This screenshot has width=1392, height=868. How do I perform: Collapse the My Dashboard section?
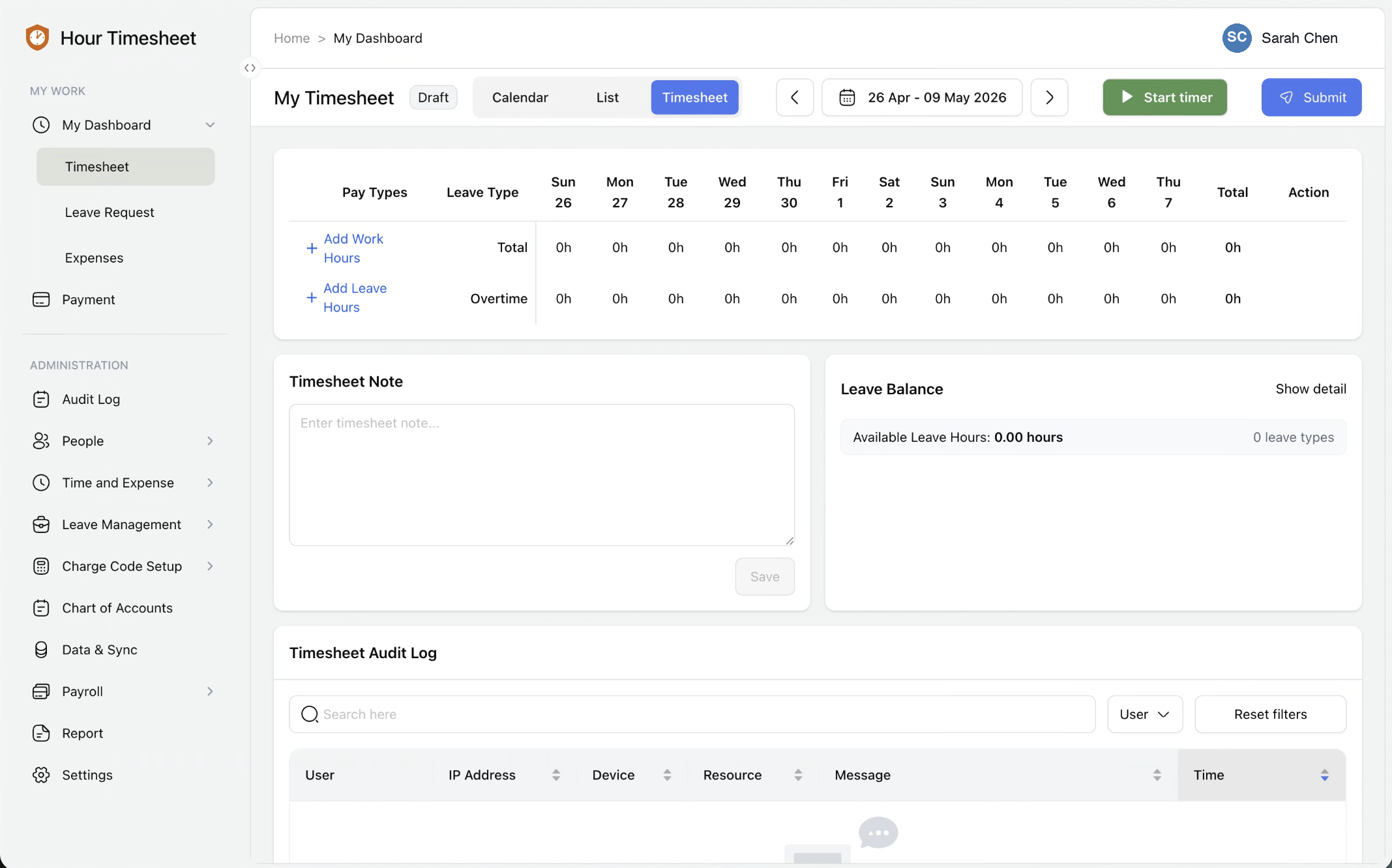(x=210, y=124)
